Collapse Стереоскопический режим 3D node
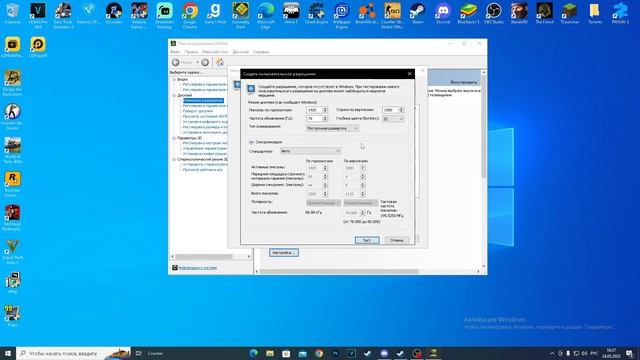Screen dimensions: 640x360 (x=174, y=160)
